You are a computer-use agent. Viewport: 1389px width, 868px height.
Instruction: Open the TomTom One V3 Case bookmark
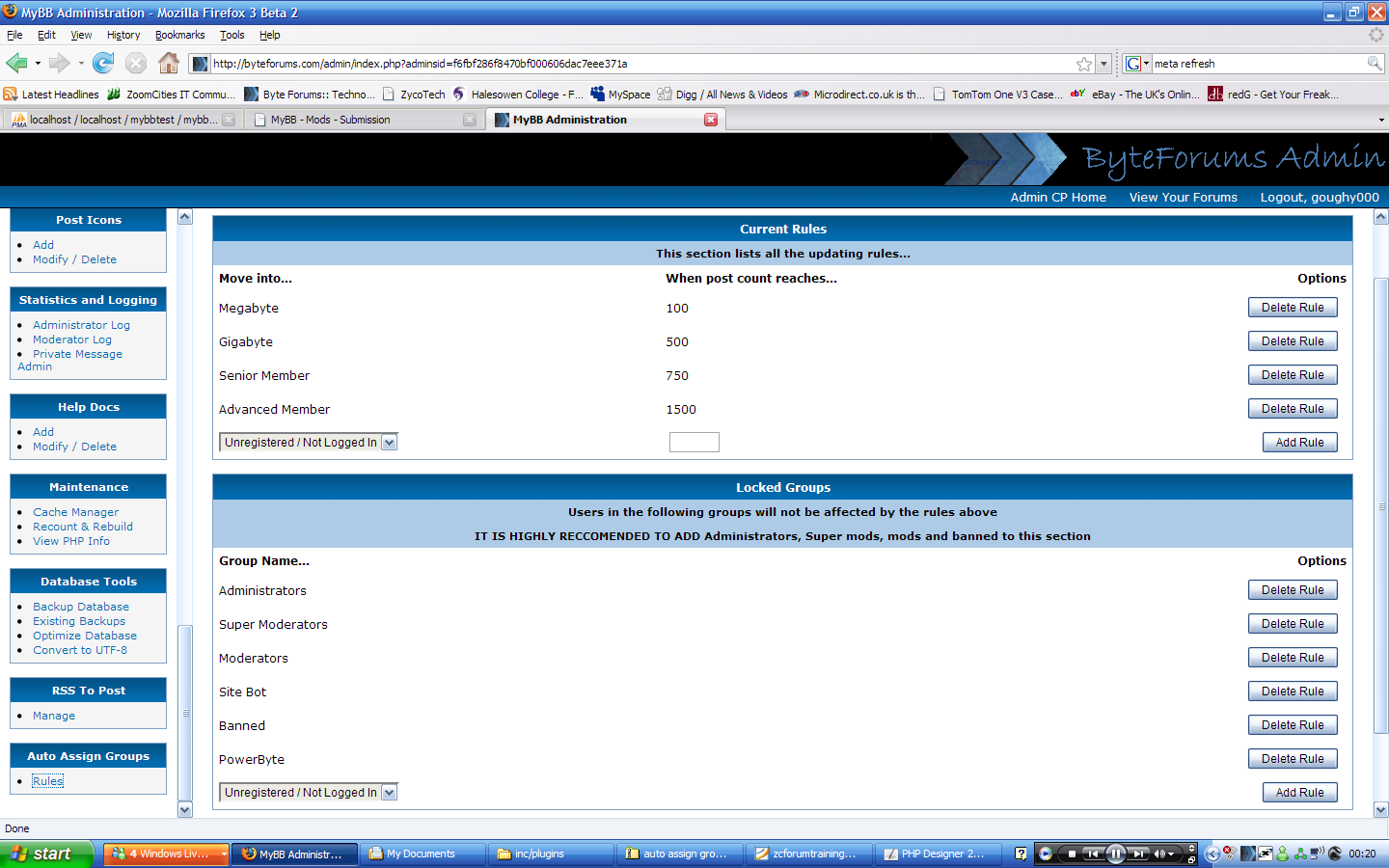tap(997, 95)
